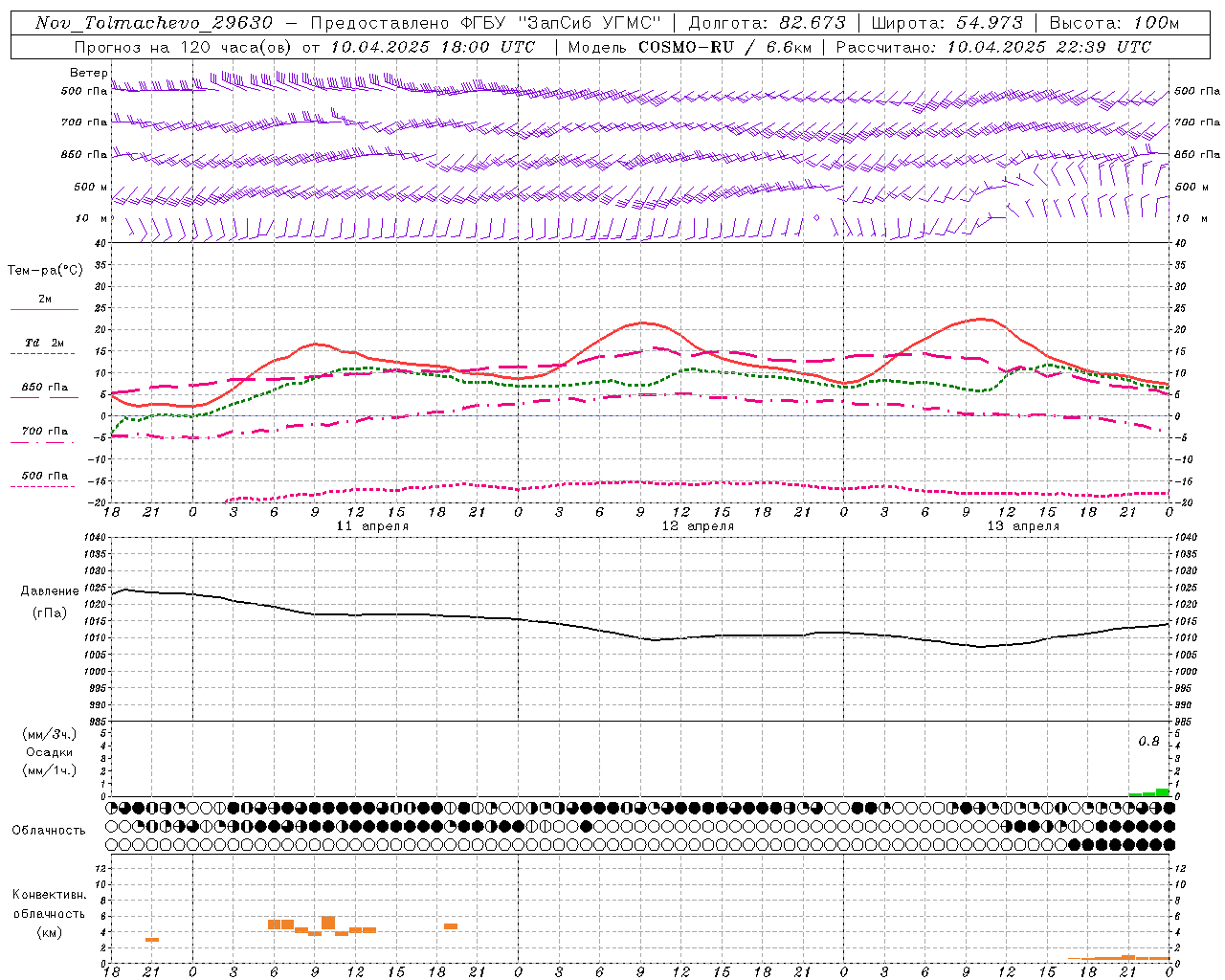Click the station title Nov_Tolmachevo_29630

pyautogui.click(x=153, y=23)
